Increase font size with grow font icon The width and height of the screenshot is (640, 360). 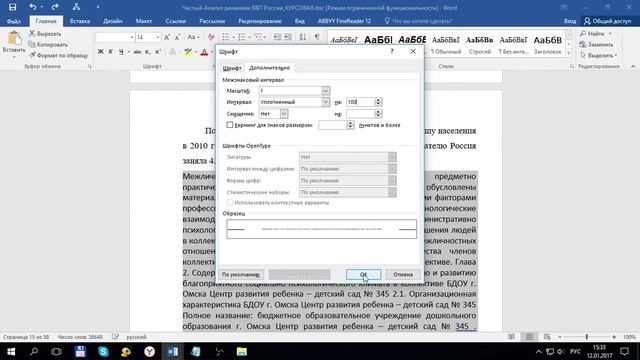coord(167,38)
